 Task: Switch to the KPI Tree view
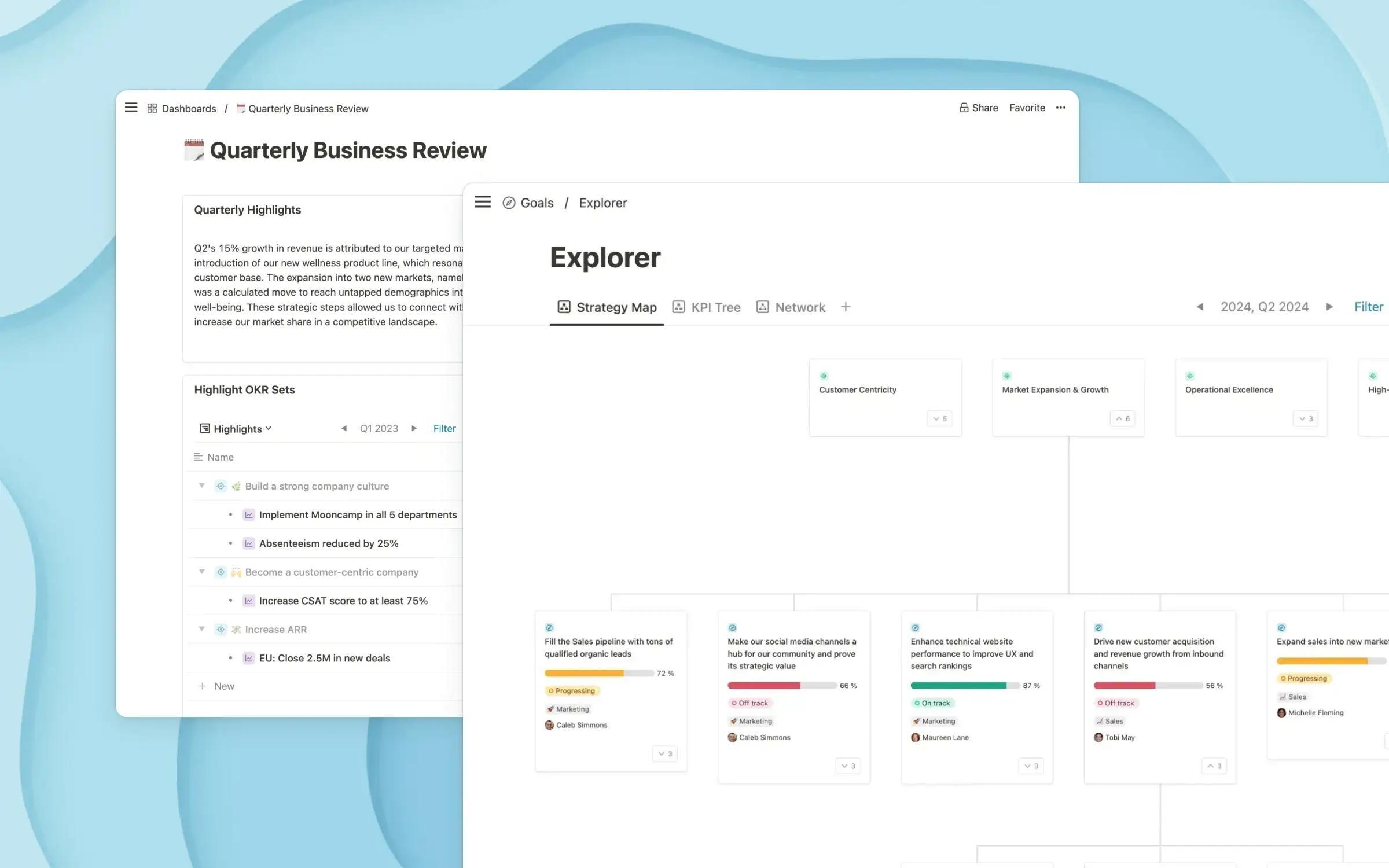[x=716, y=307]
